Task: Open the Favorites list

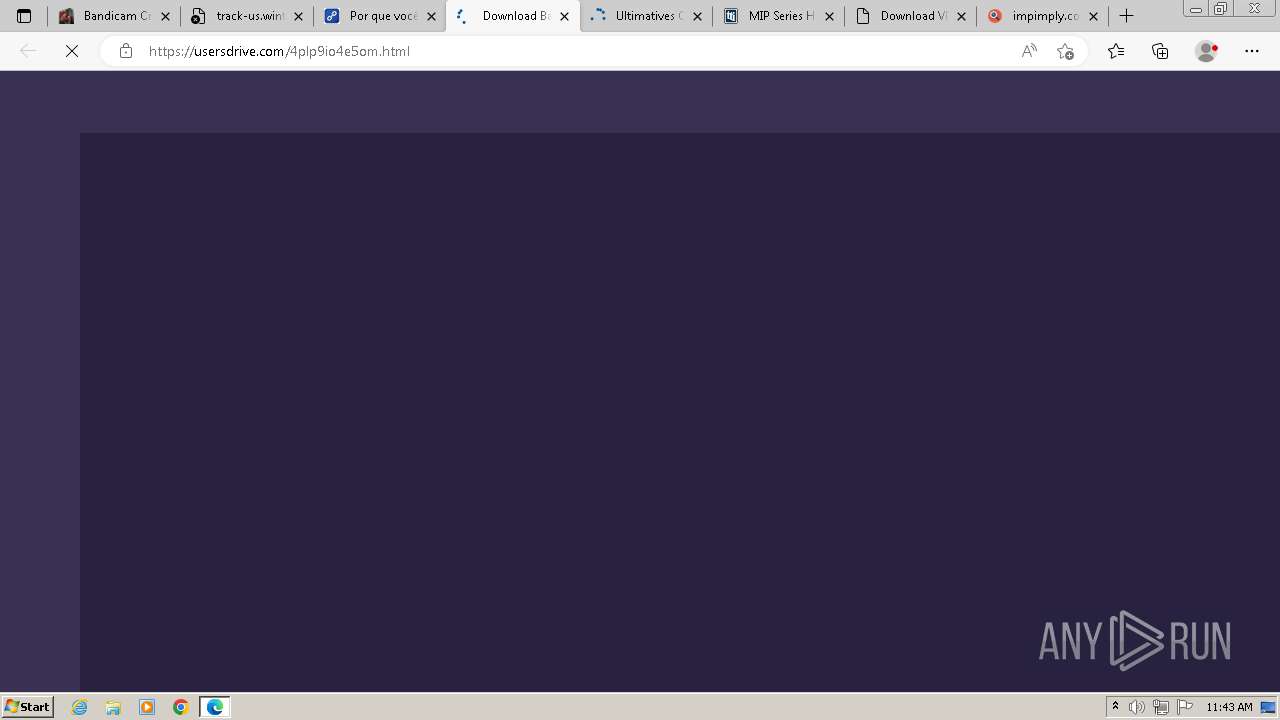Action: coord(1116,51)
